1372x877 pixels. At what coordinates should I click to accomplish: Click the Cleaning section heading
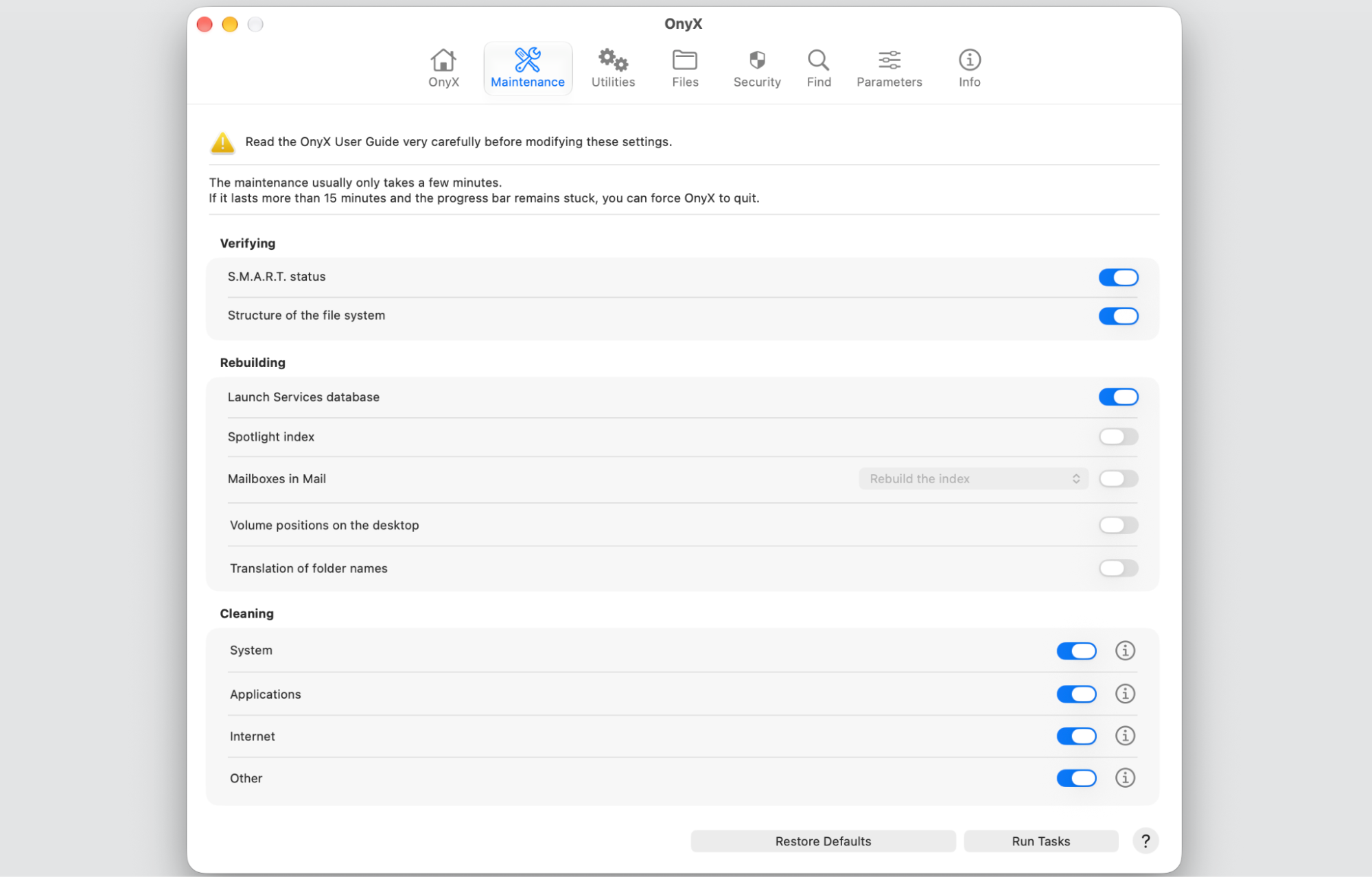246,613
